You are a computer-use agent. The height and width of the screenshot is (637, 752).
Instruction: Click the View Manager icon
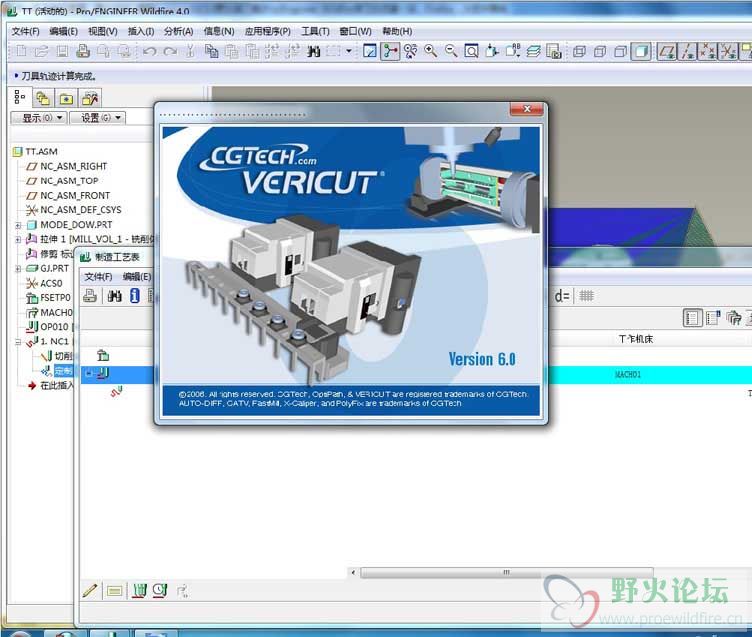point(553,51)
